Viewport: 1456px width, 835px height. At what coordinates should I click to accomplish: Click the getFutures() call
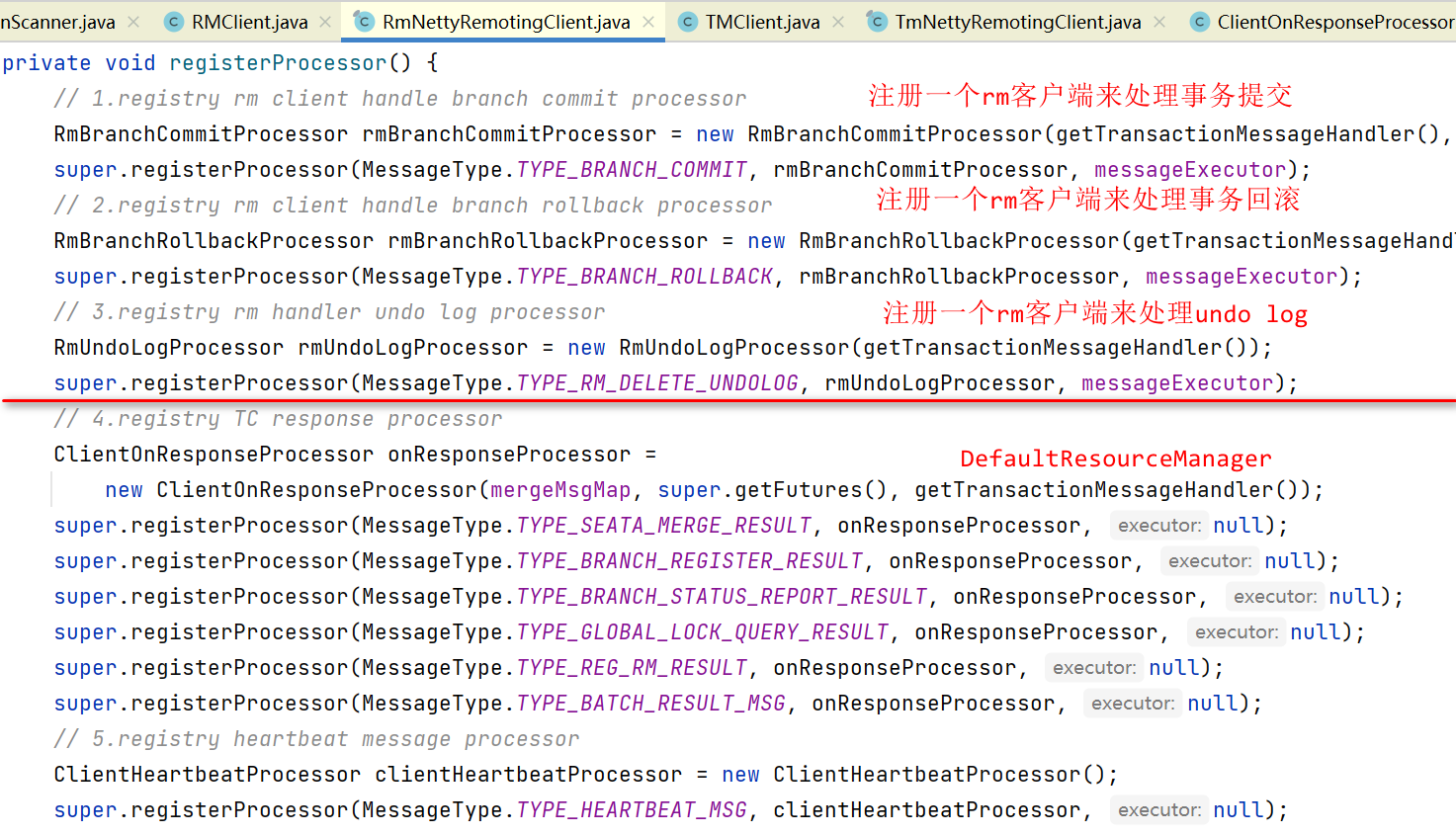click(812, 490)
